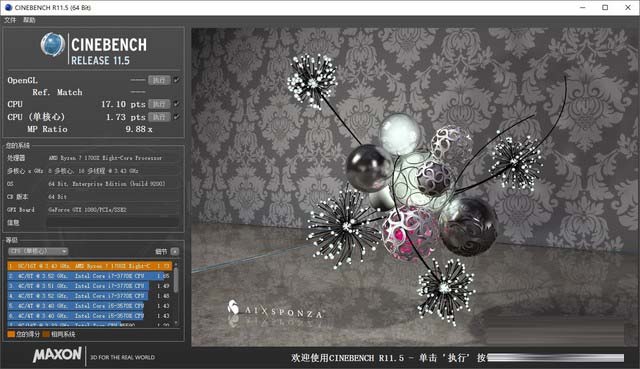Open the CPU (单核心) ranking dropdown
Image resolution: width=640 pixels, height=369 pixels.
point(38,251)
